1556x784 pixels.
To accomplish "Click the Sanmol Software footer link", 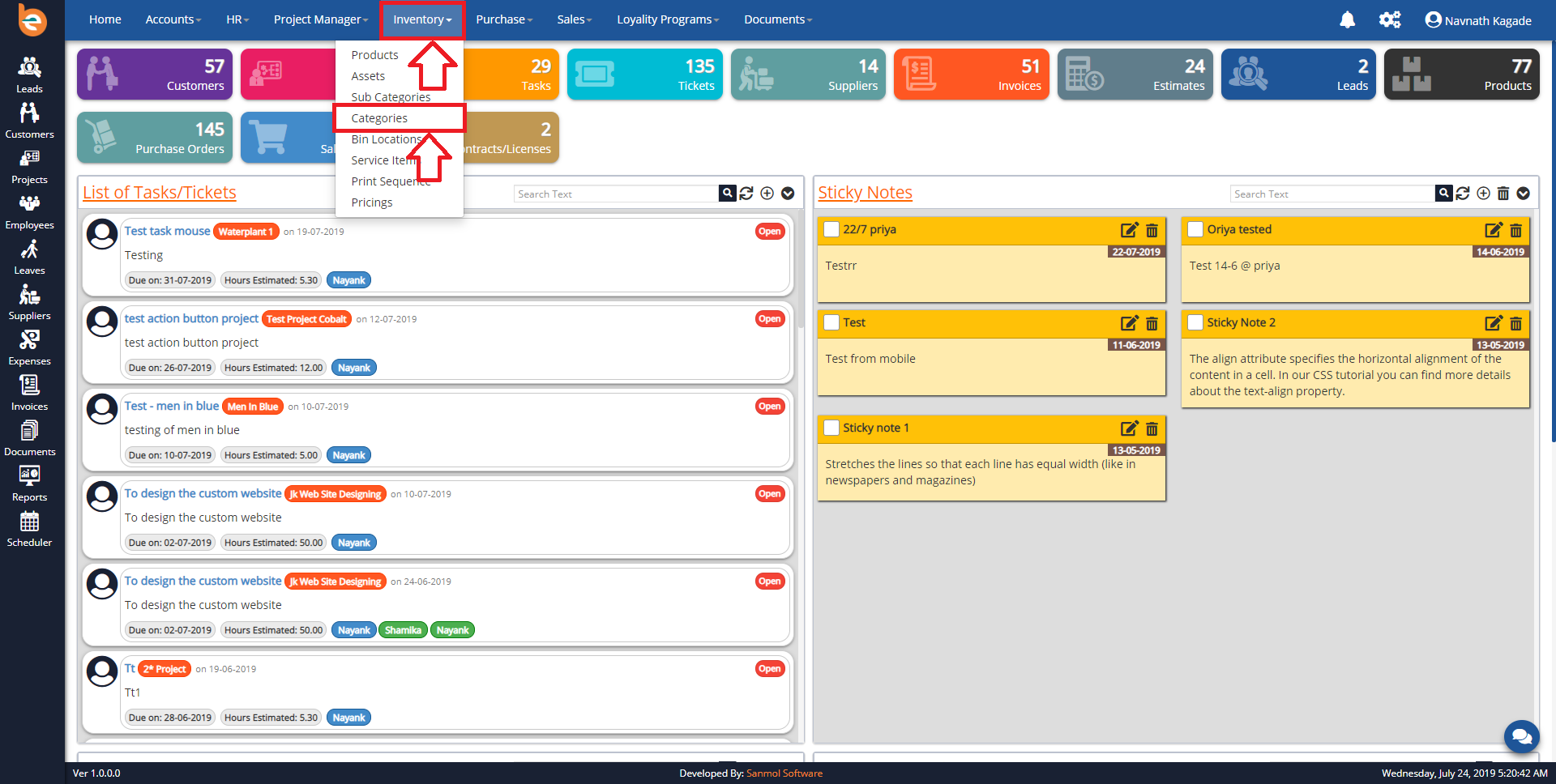I will pos(784,773).
